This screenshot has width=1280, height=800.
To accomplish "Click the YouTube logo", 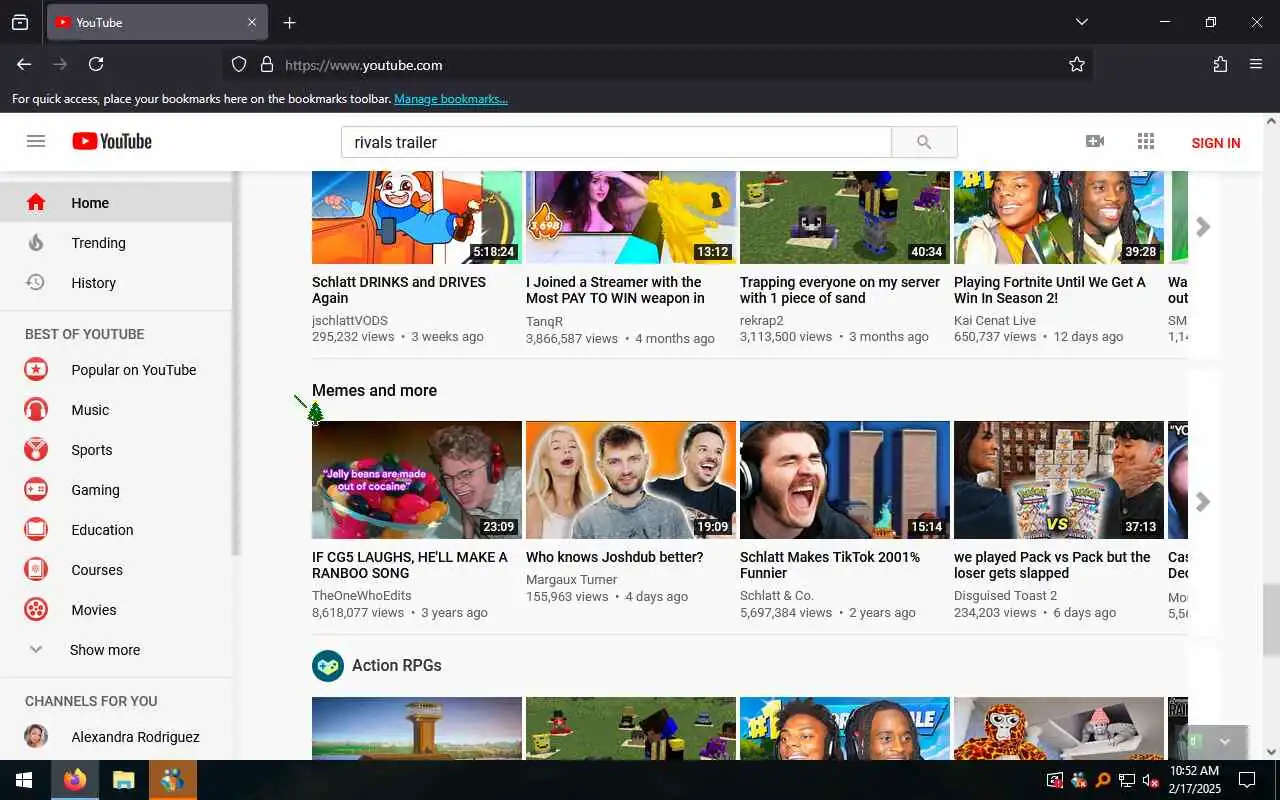I will [x=112, y=141].
